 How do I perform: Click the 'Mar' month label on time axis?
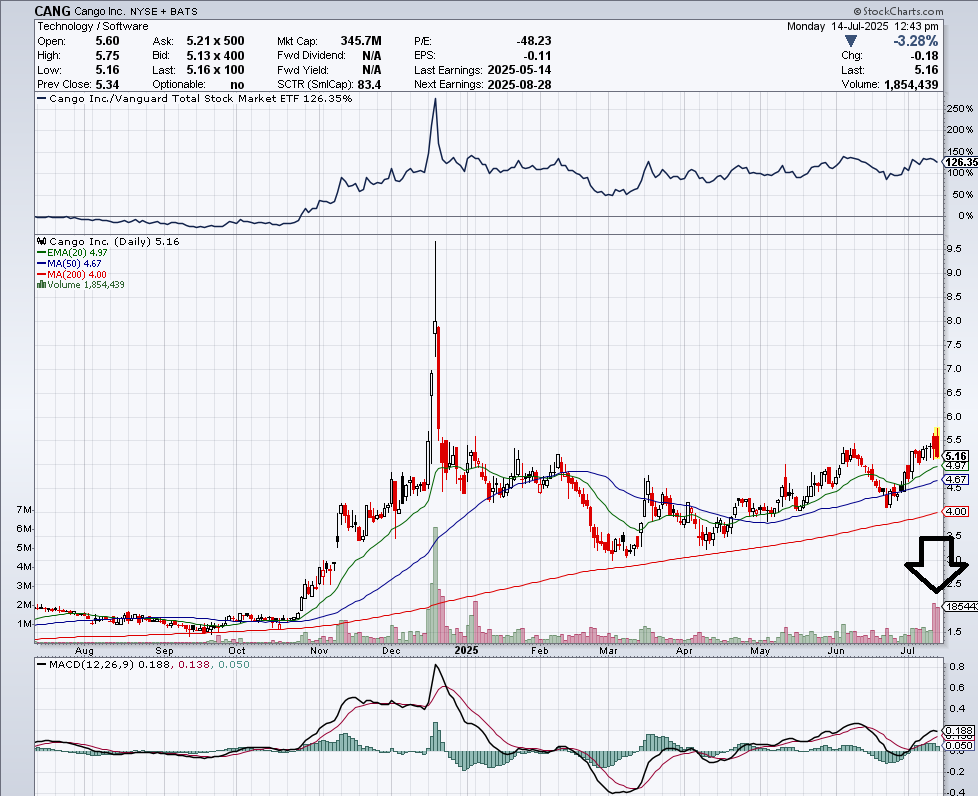608,651
